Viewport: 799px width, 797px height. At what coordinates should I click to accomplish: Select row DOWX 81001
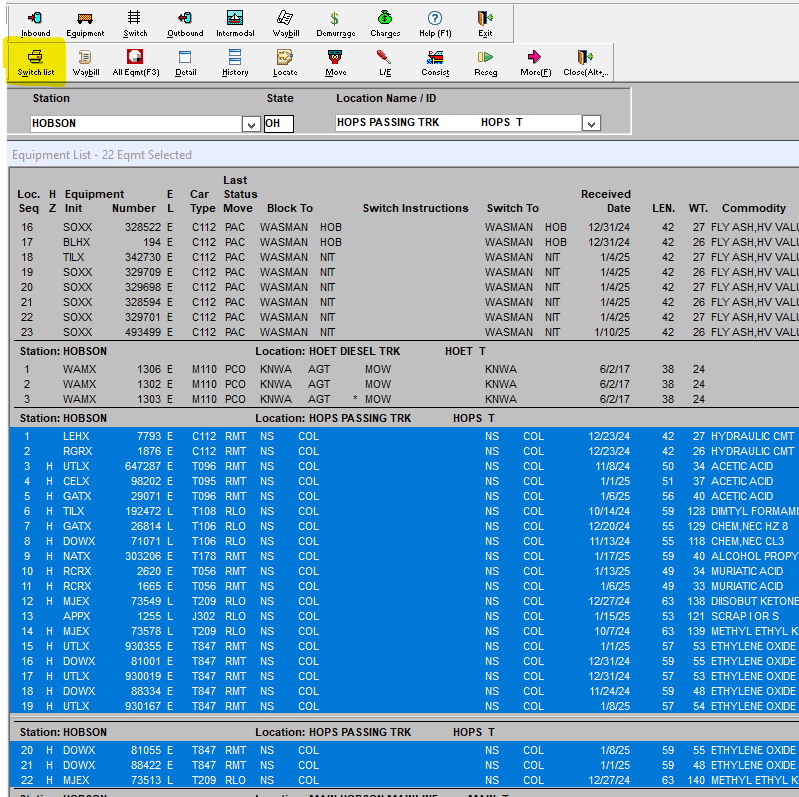(x=404, y=661)
